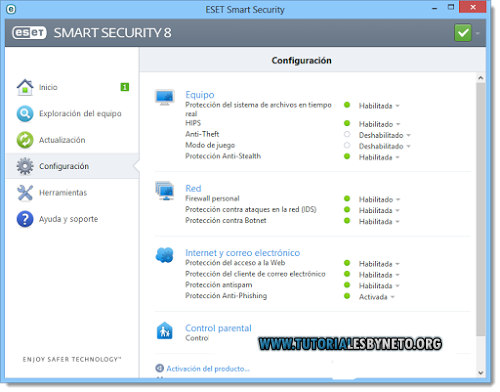
Task: Click the green protection status checkmark
Action: coord(463,33)
